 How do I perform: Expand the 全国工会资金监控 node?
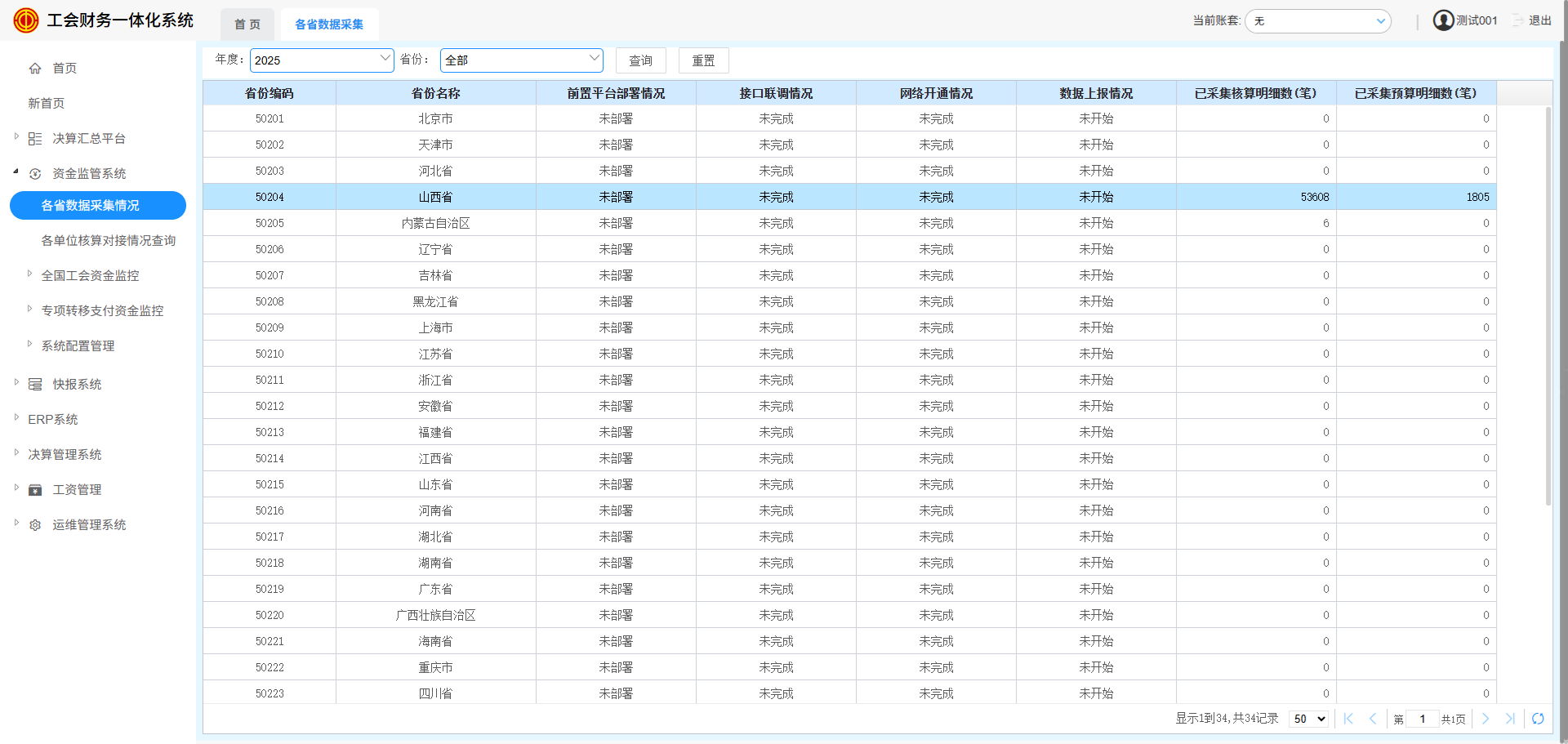tap(29, 274)
